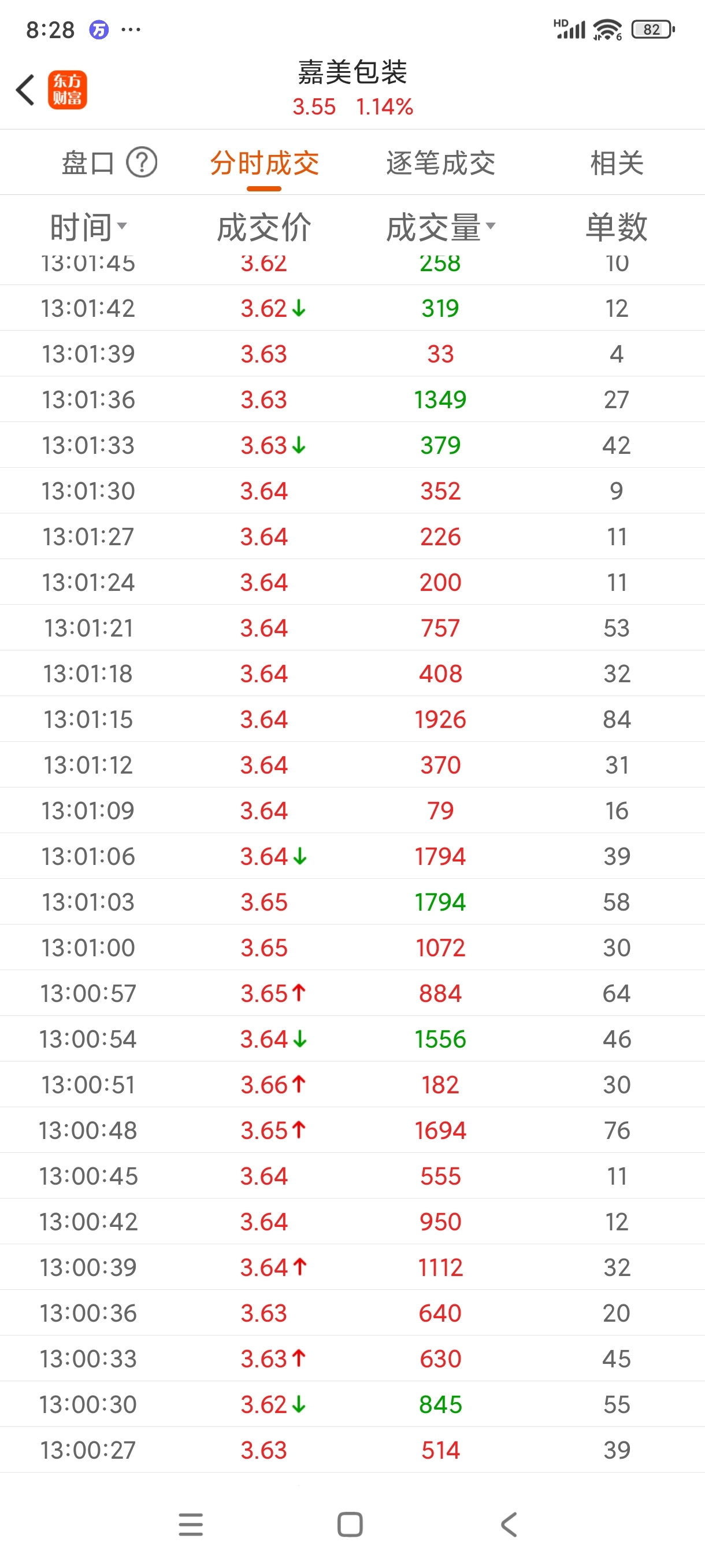Tap the back arrow at top left
The image size is (705, 1568).
(25, 90)
